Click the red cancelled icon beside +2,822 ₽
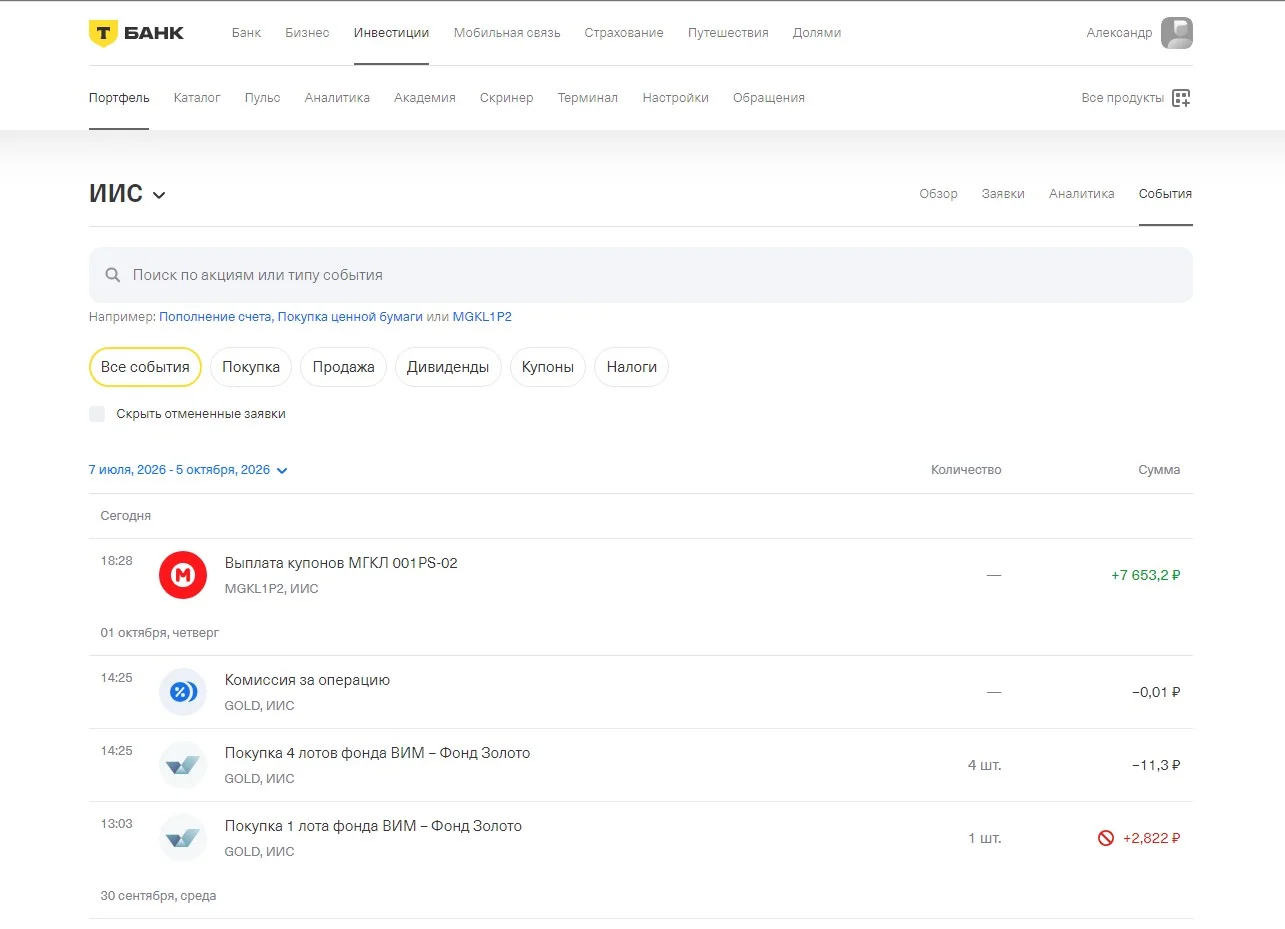The image size is (1285, 929). 1106,838
